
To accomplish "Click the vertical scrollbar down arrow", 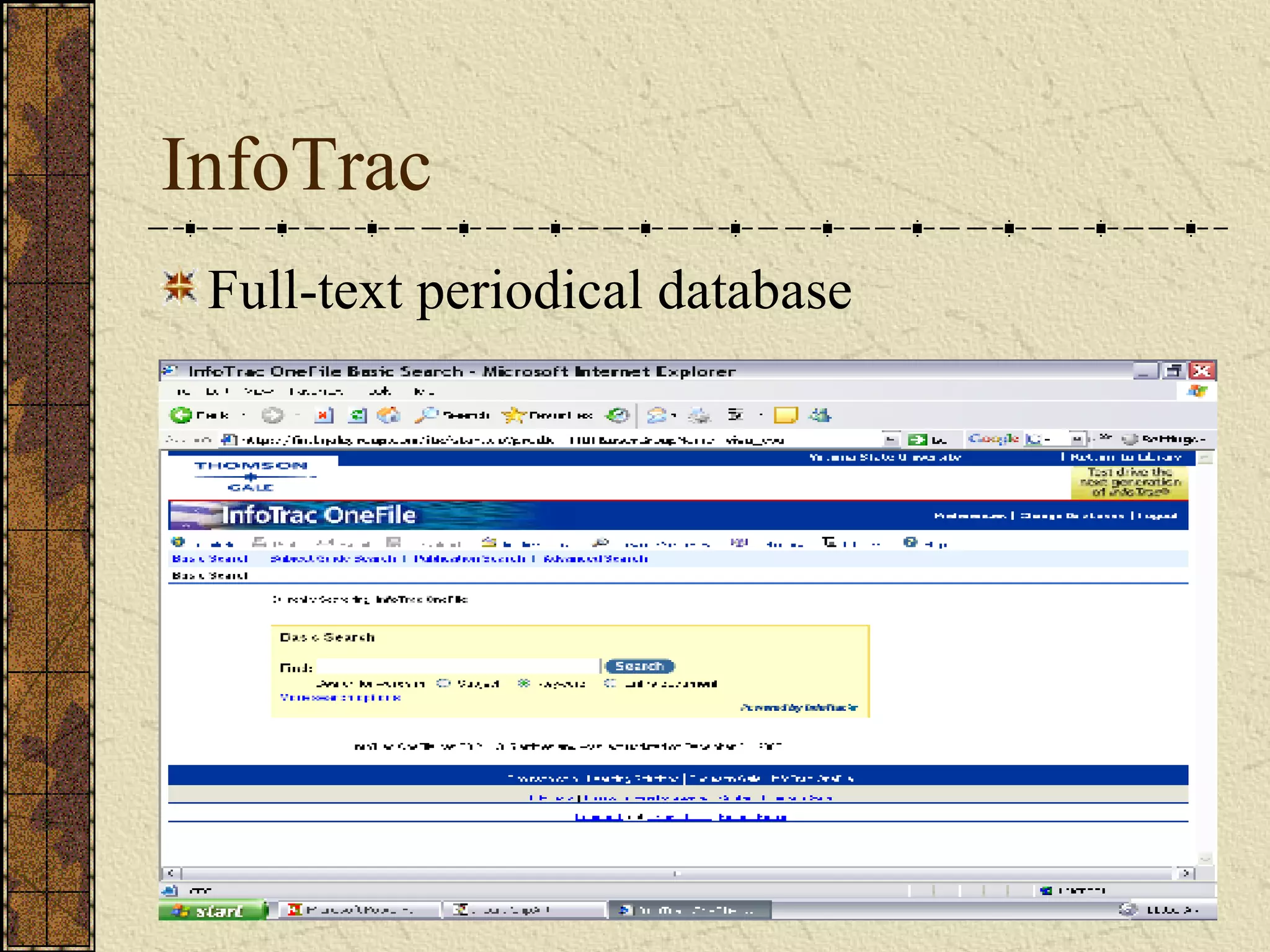I will 1205,858.
